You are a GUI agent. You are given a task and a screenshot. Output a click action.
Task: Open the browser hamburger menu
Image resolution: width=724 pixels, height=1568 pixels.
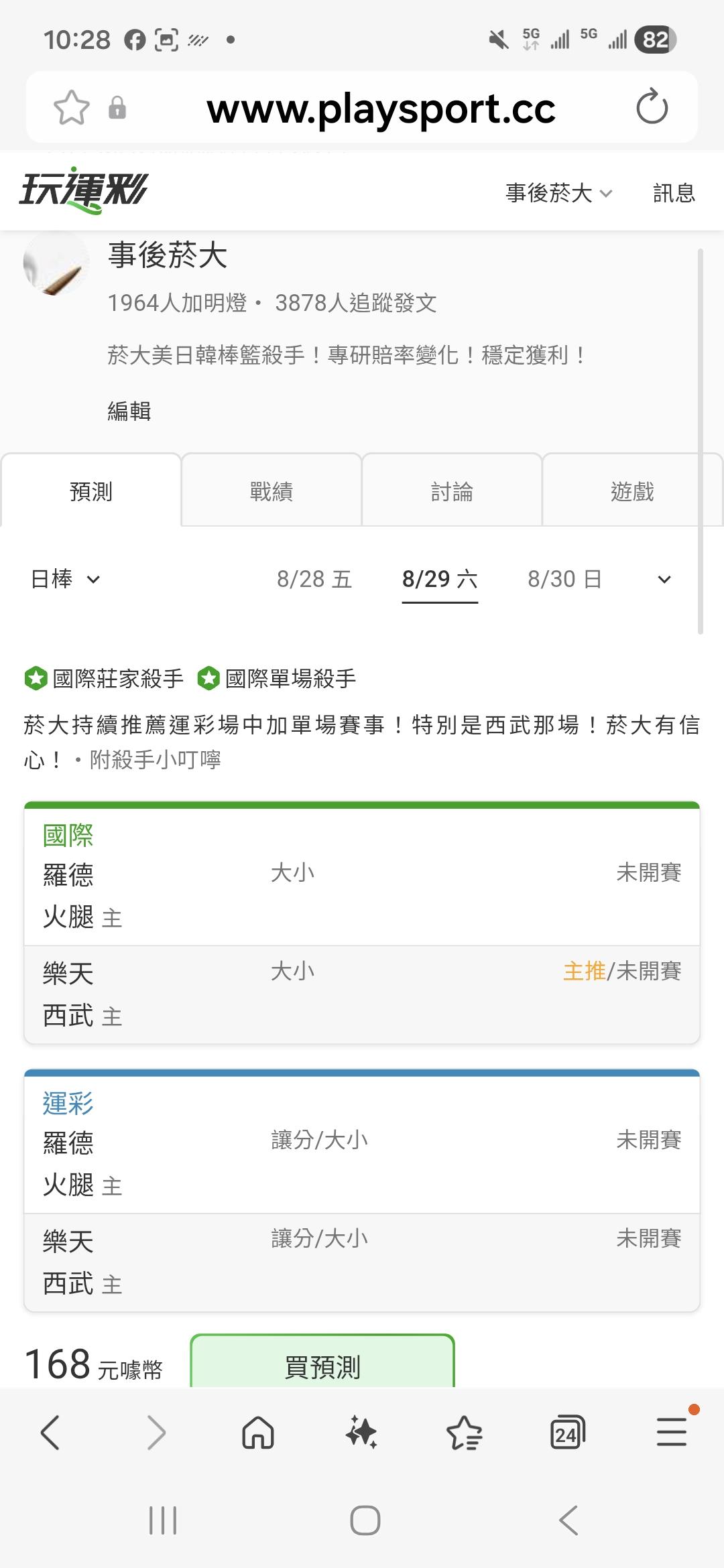coord(671,1432)
